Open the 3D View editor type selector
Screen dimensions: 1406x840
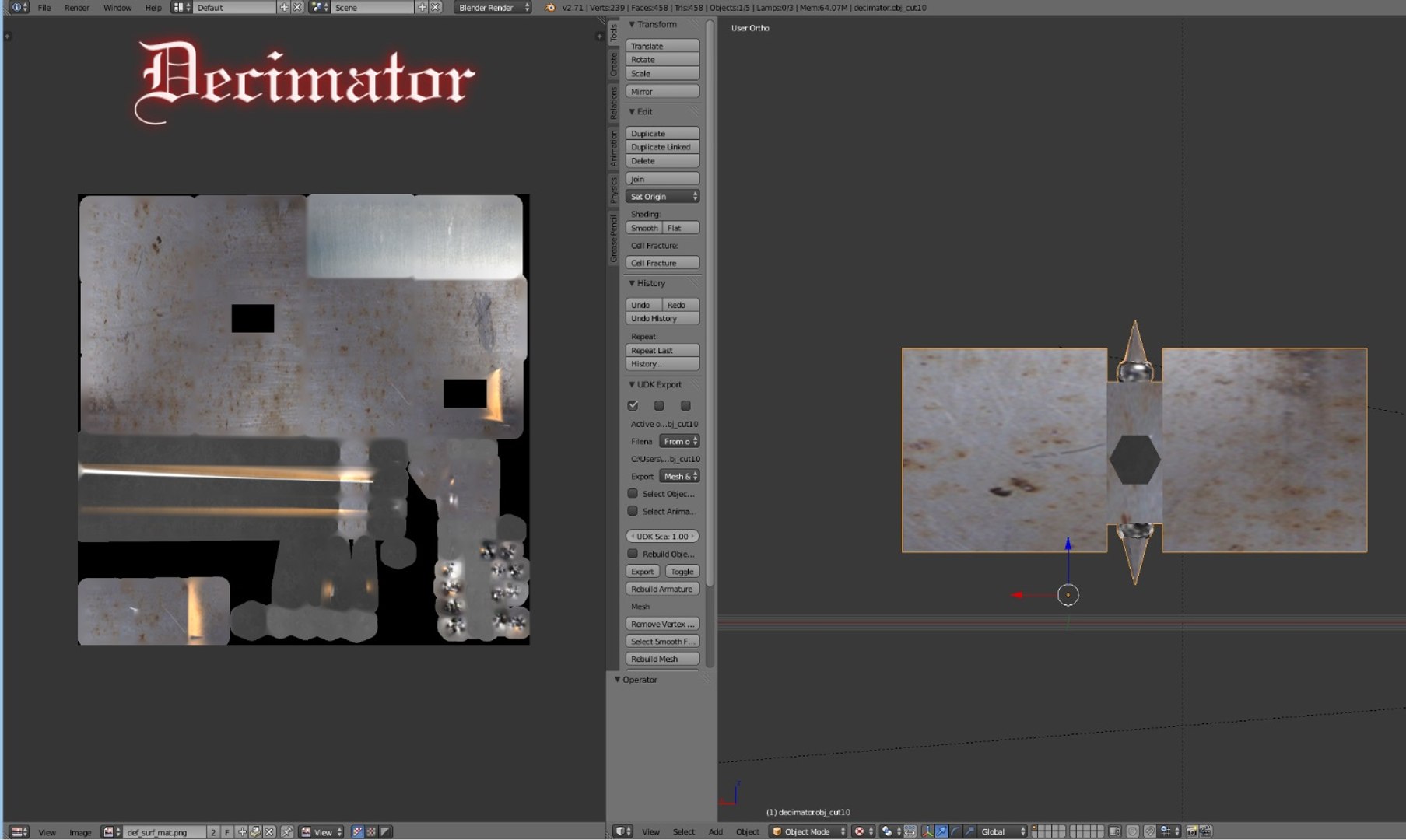(x=622, y=831)
